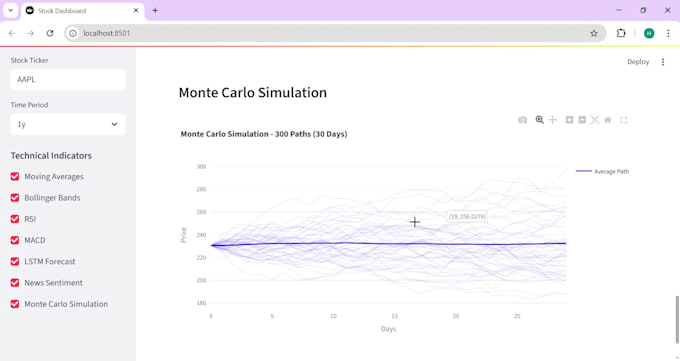The image size is (680, 361).
Task: Disable the News Sentiment checkbox
Action: coord(15,282)
